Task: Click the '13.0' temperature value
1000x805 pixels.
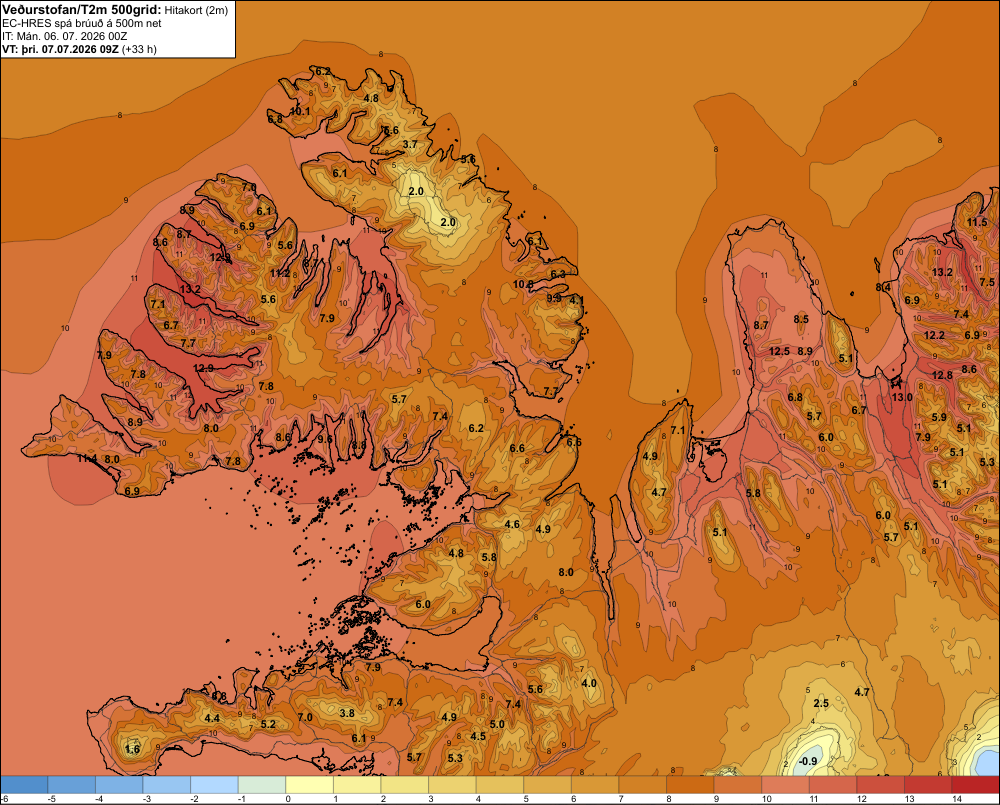Action: click(x=902, y=397)
